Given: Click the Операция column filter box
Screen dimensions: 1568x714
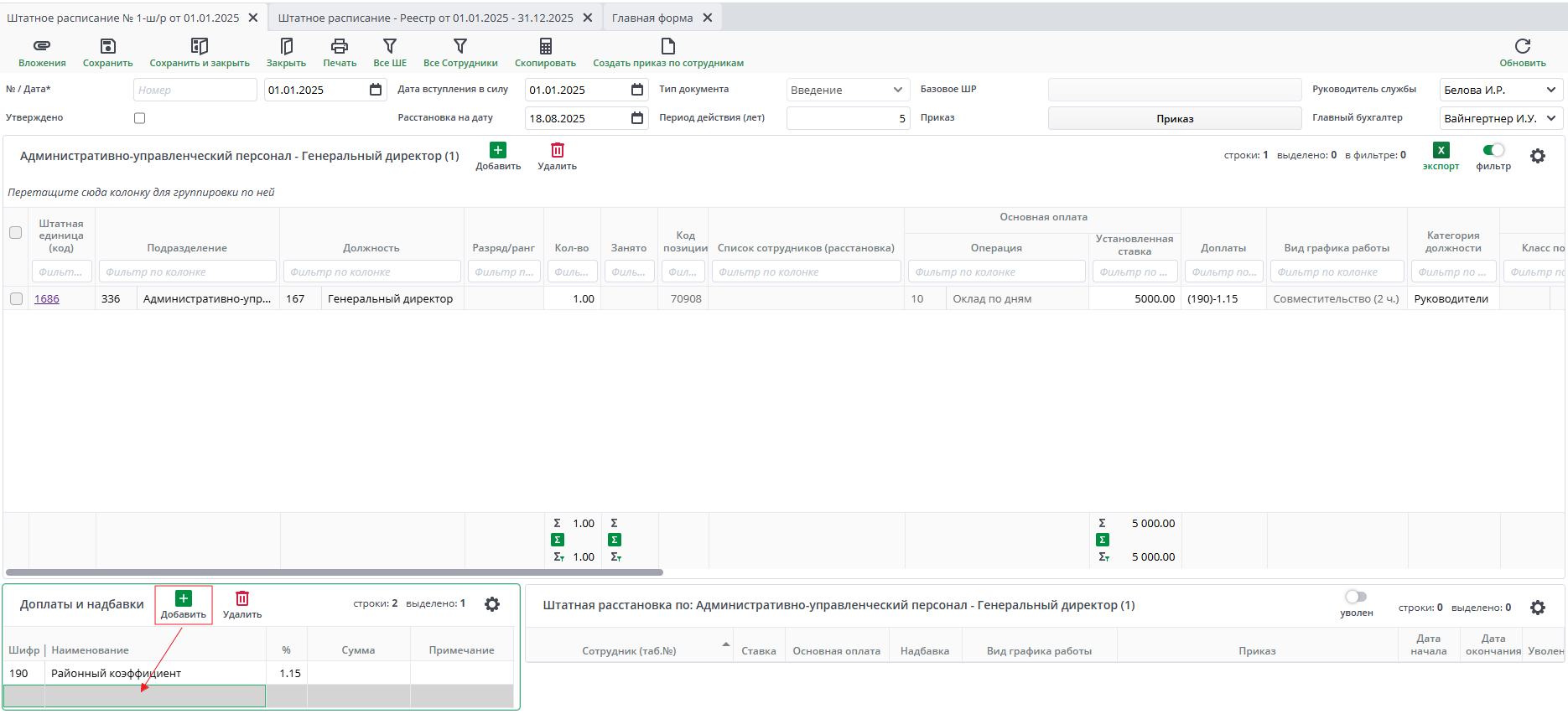Looking at the screenshot, I should coord(996,272).
